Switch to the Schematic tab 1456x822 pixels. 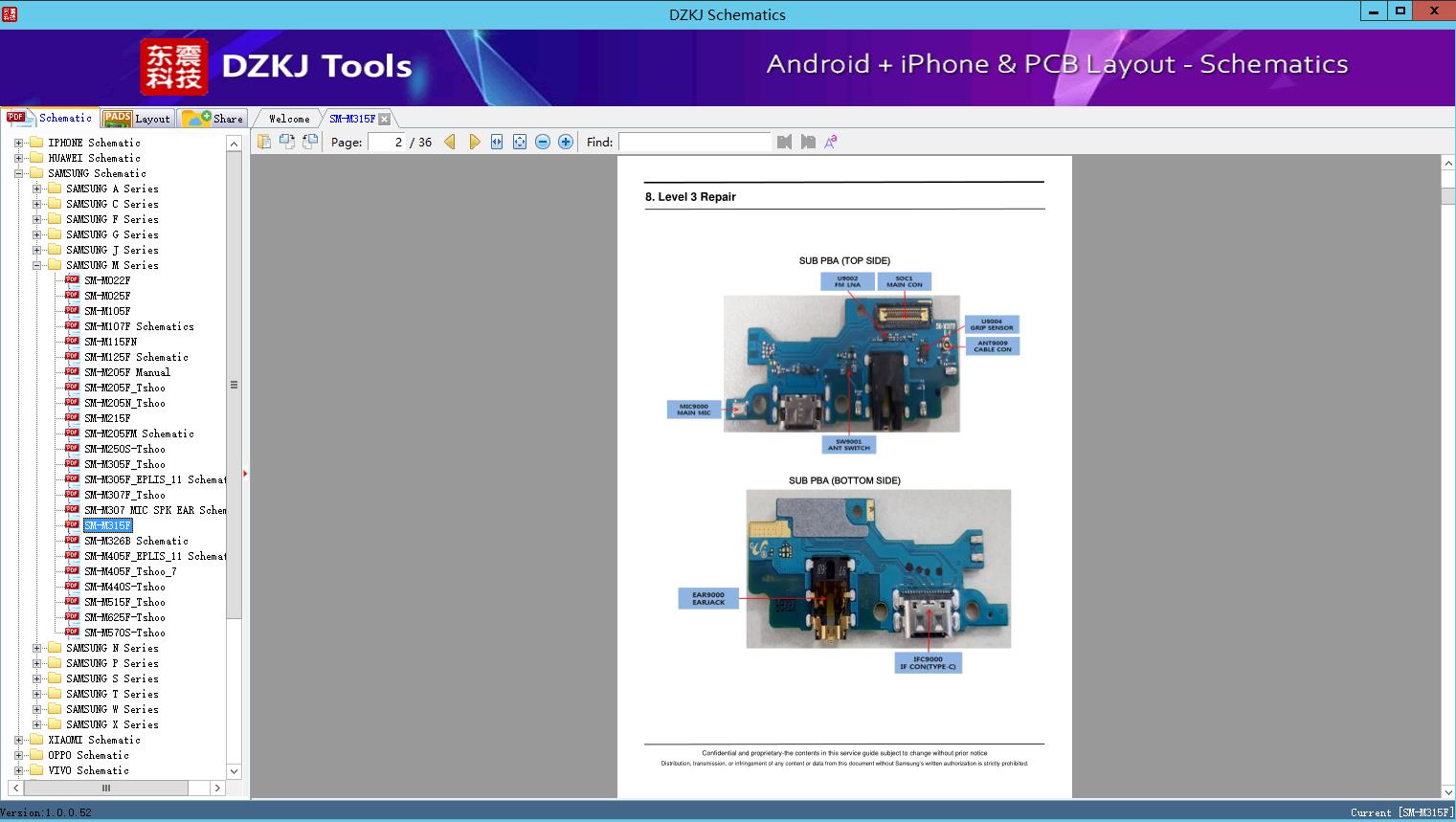[x=50, y=118]
